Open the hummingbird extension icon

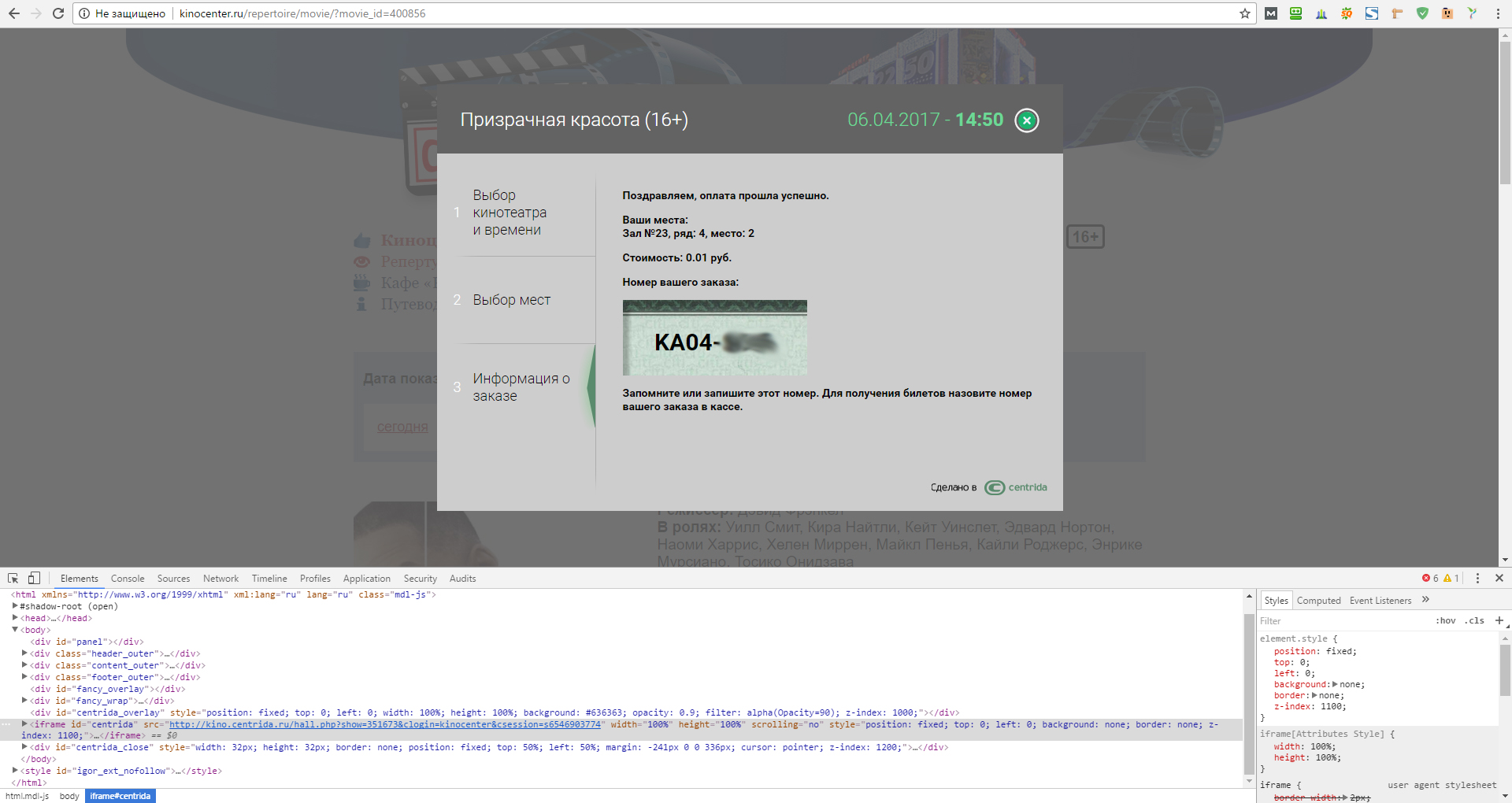click(x=1472, y=13)
